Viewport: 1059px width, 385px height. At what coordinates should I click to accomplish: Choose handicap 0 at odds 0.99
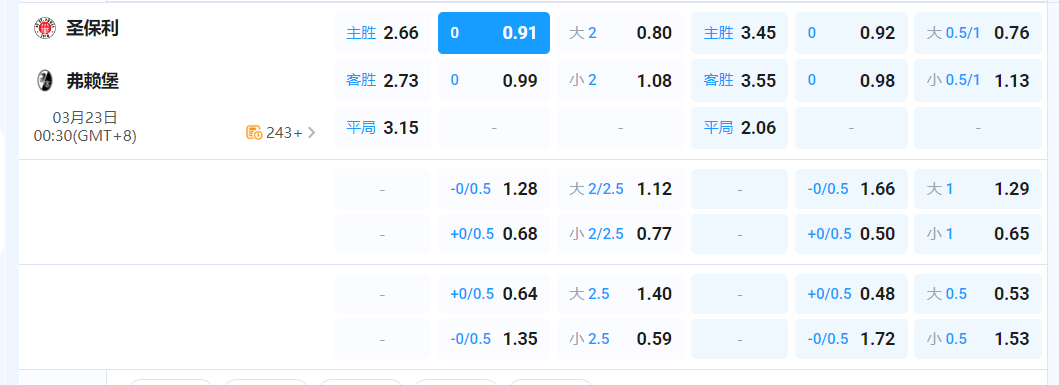click(494, 80)
